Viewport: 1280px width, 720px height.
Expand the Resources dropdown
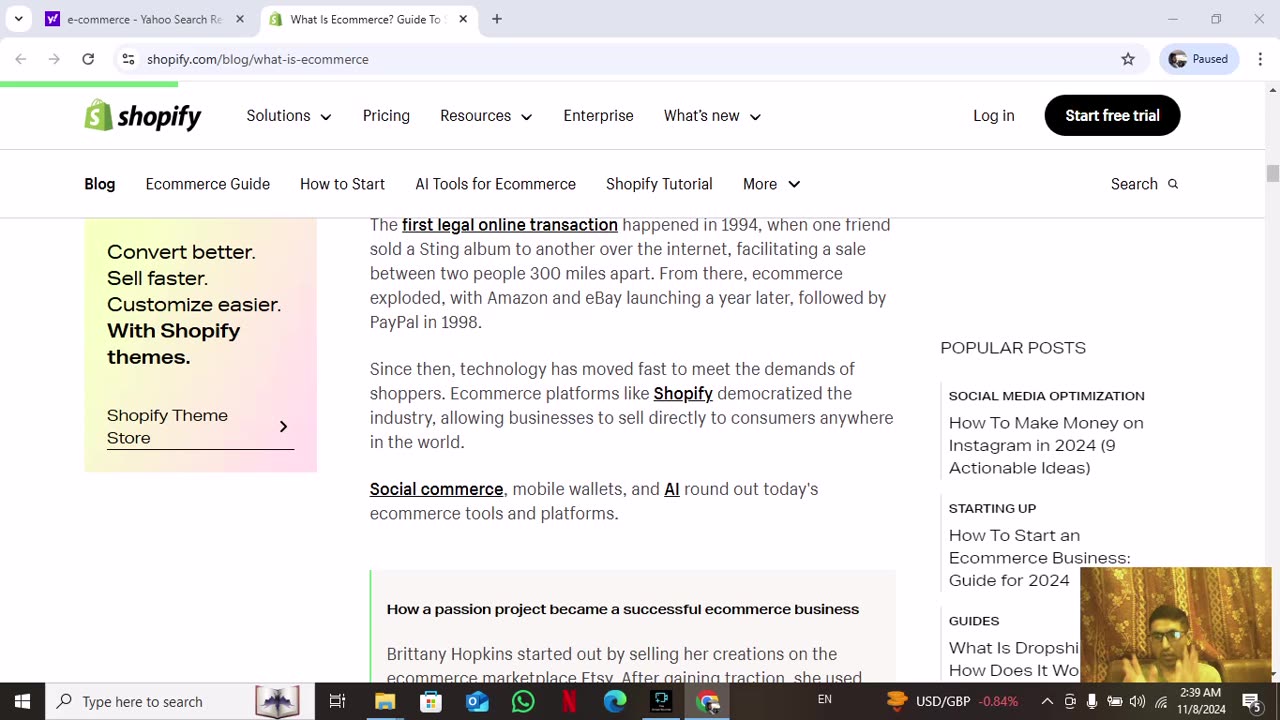click(x=486, y=116)
